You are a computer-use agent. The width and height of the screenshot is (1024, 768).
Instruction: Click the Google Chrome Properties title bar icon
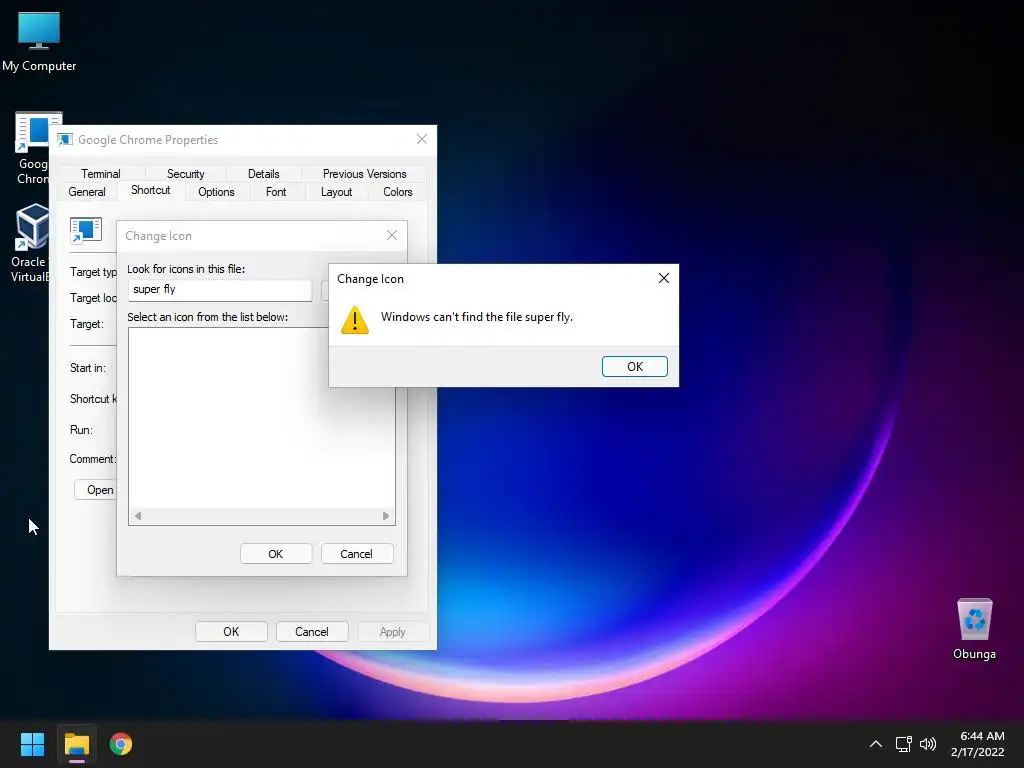[65, 140]
